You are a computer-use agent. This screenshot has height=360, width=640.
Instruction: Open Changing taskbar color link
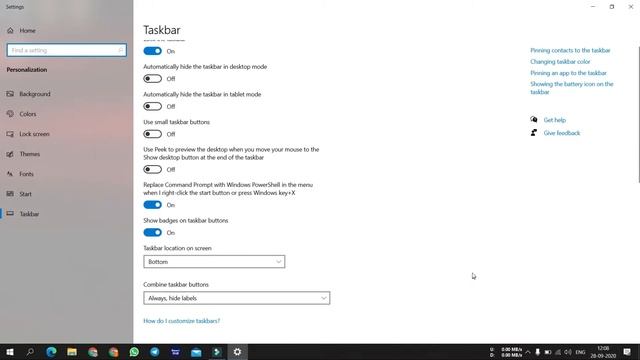[x=560, y=62]
